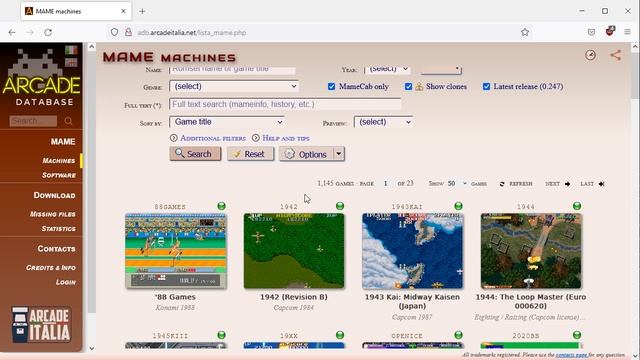Click the browser extension badge icon
The image size is (640, 360).
tap(610, 31)
